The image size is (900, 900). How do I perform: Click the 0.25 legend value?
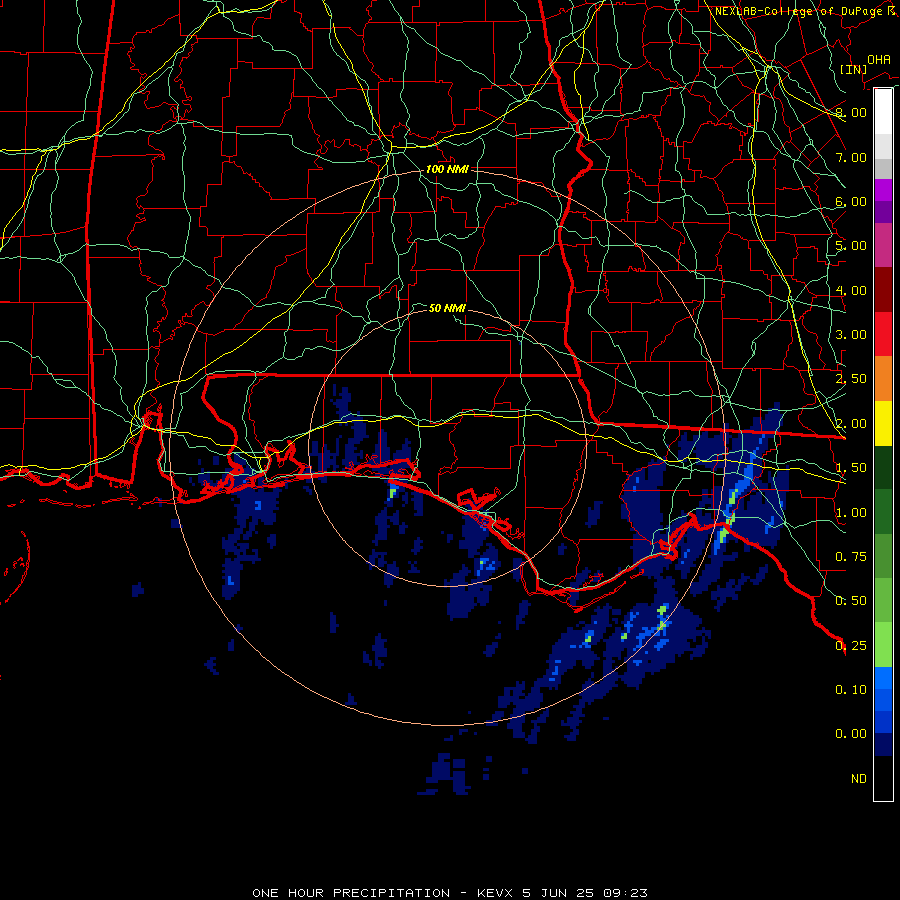[x=851, y=646]
